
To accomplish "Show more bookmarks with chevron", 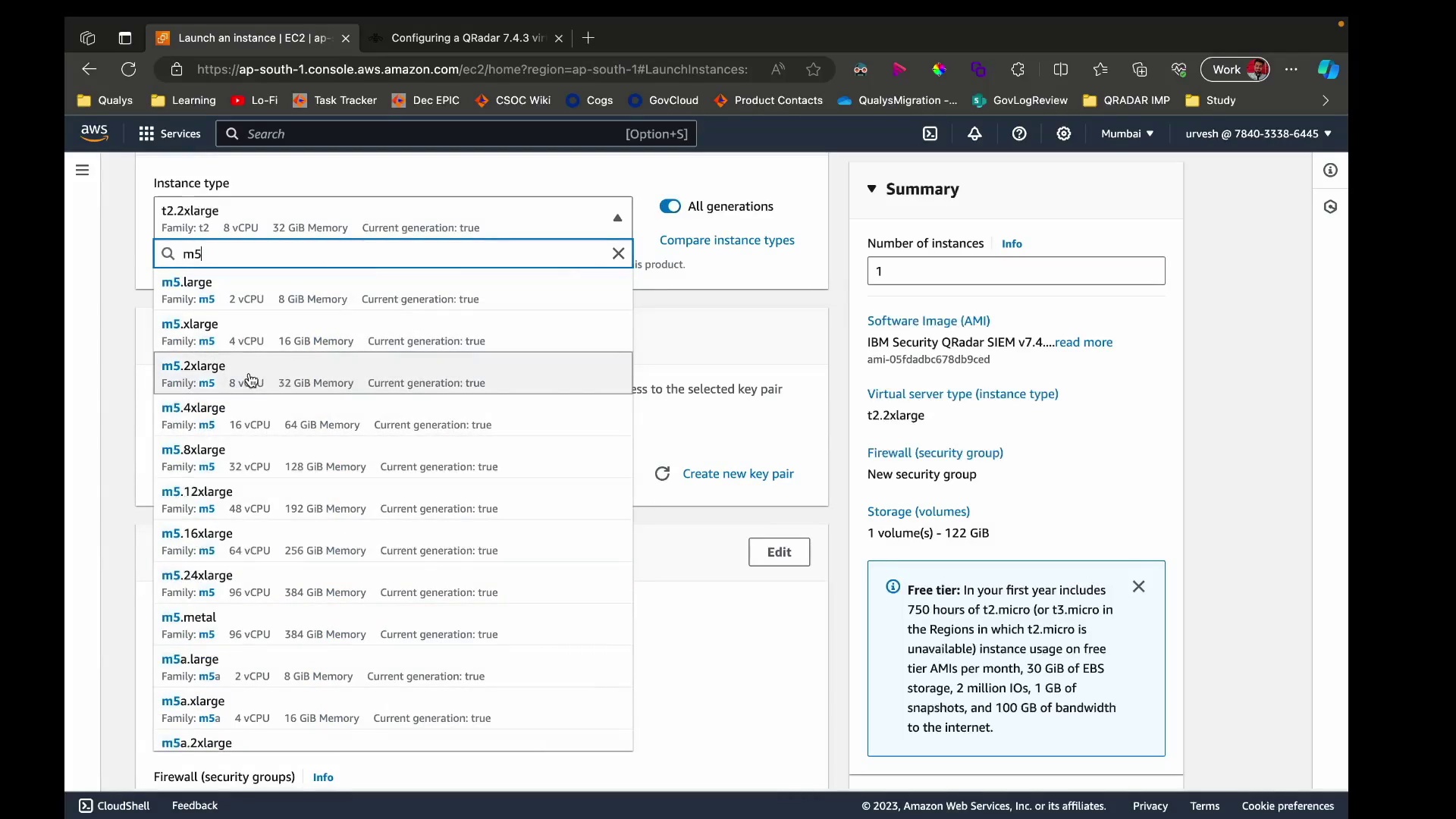I will pos(1326,100).
